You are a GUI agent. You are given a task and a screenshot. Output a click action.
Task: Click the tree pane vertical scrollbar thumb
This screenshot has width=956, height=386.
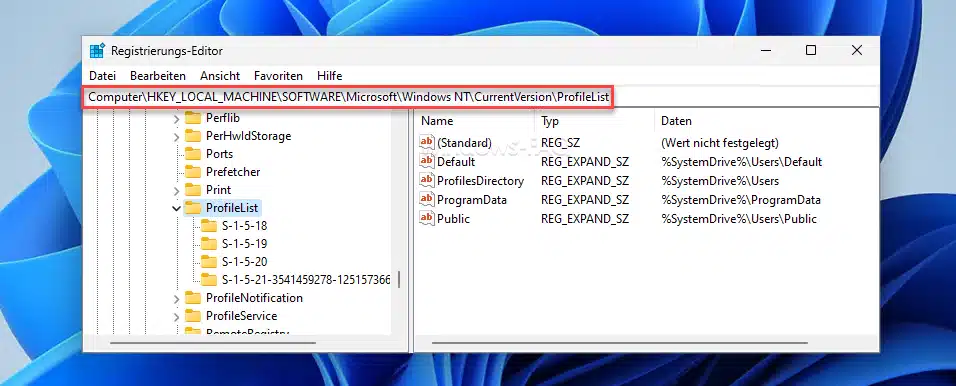click(399, 280)
